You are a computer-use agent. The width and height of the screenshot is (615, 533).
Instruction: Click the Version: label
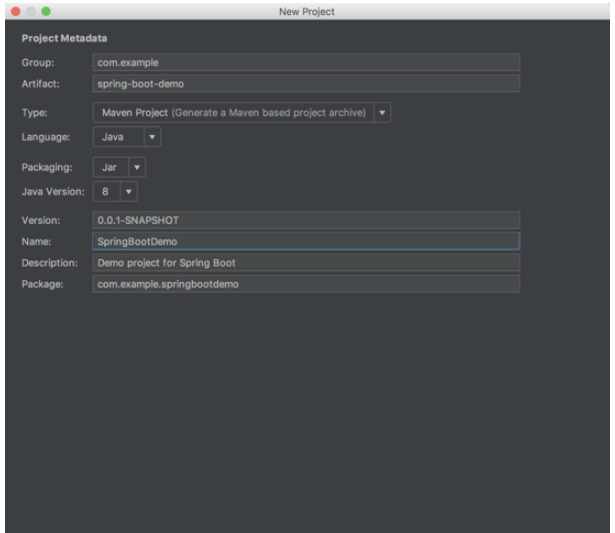click(41, 220)
